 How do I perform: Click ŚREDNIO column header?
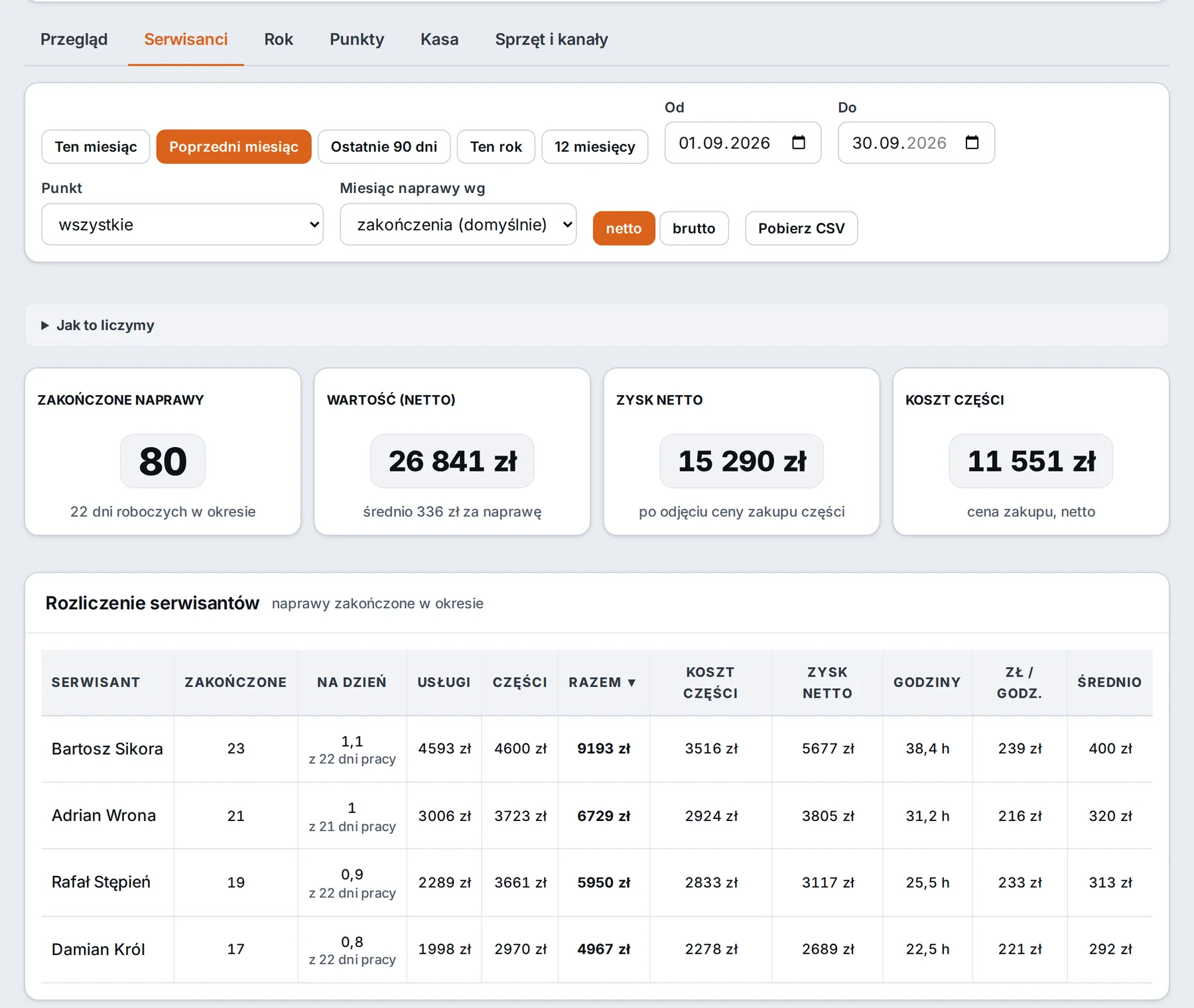1109,682
